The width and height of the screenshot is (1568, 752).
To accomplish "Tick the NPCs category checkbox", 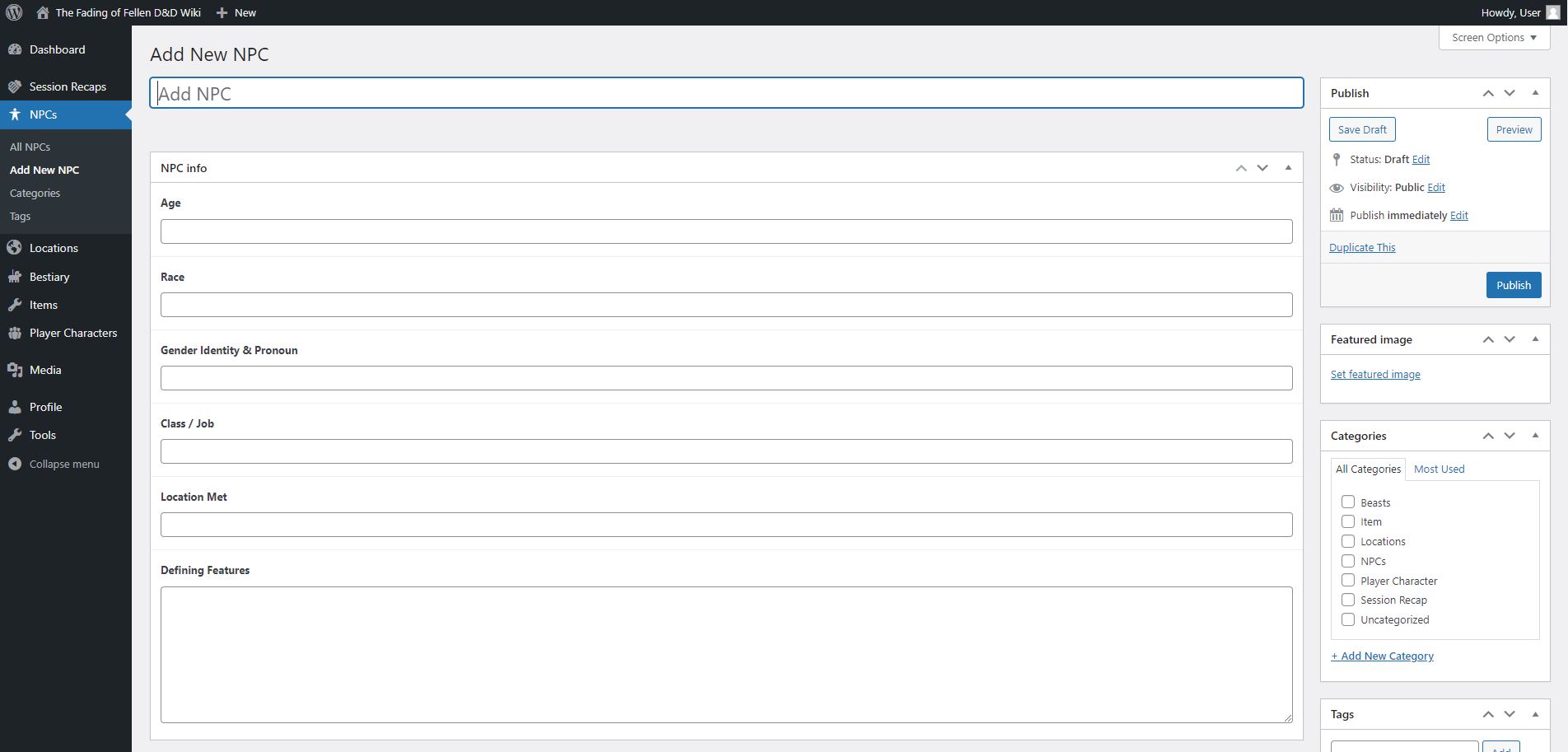I will (1348, 561).
